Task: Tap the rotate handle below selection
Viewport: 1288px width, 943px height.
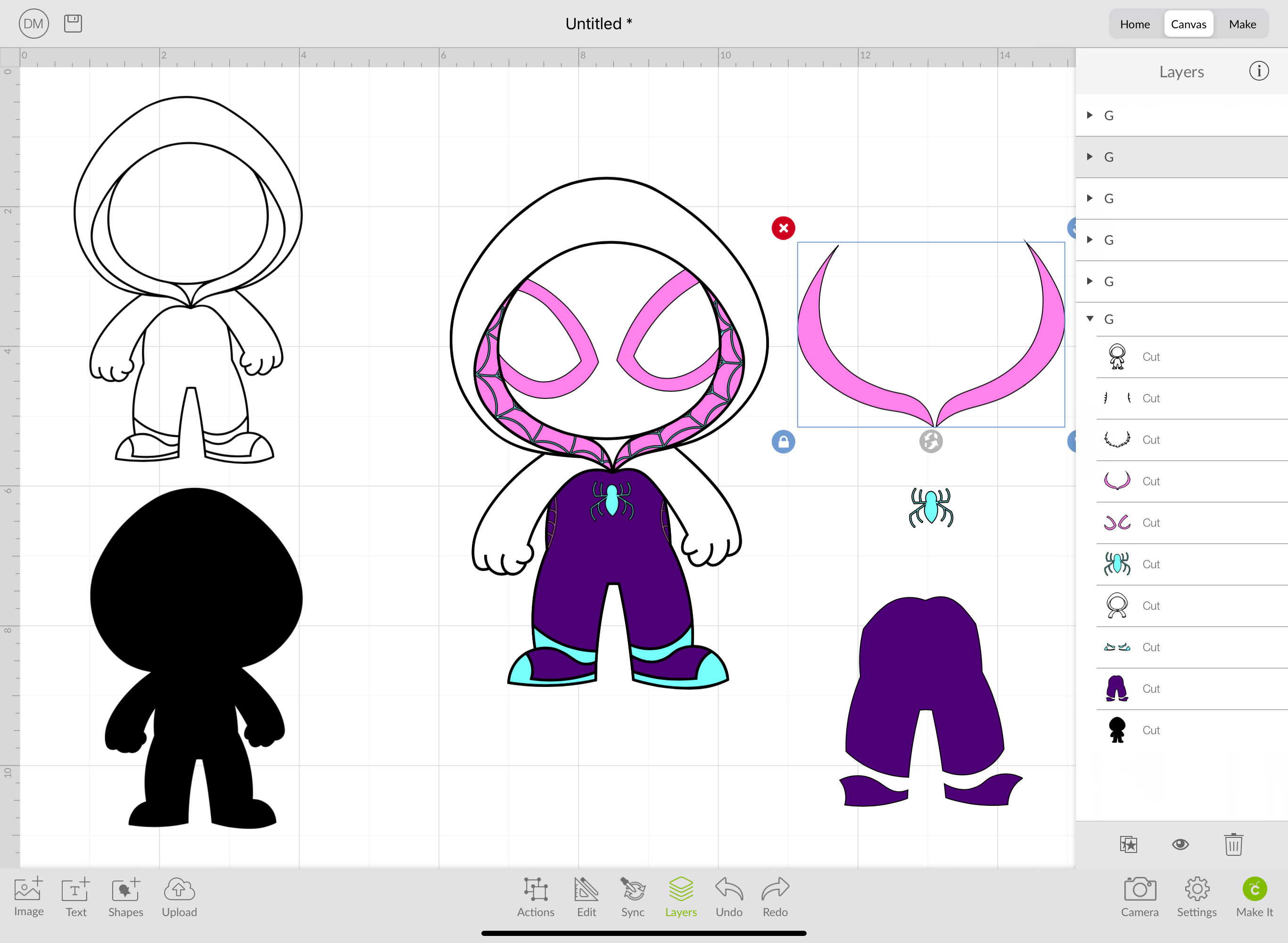Action: [931, 441]
